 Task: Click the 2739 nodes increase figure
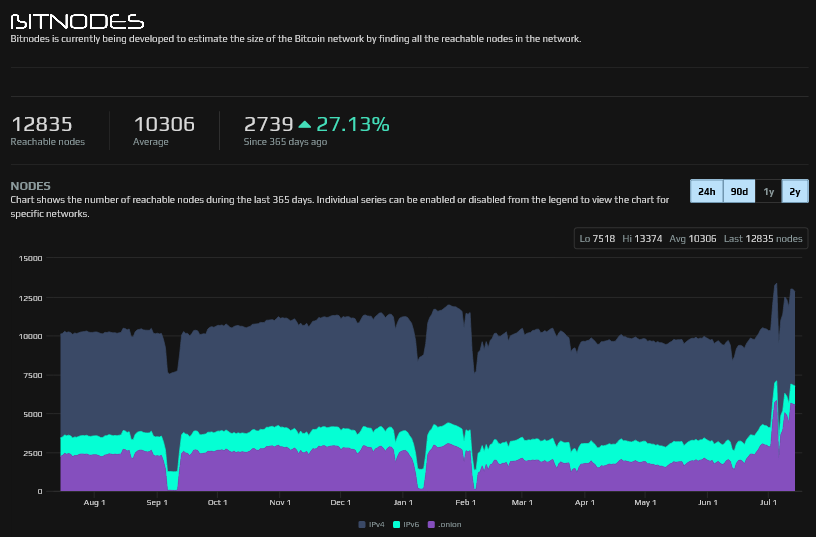point(268,125)
